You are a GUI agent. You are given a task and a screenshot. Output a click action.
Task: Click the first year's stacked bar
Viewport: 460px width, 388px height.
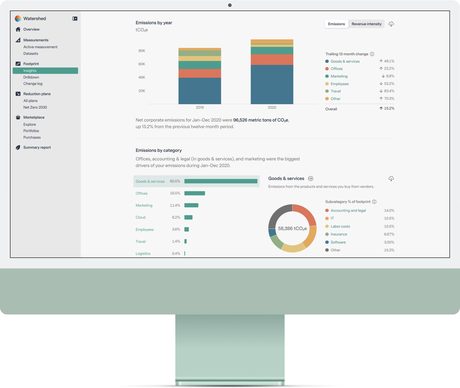pos(200,76)
